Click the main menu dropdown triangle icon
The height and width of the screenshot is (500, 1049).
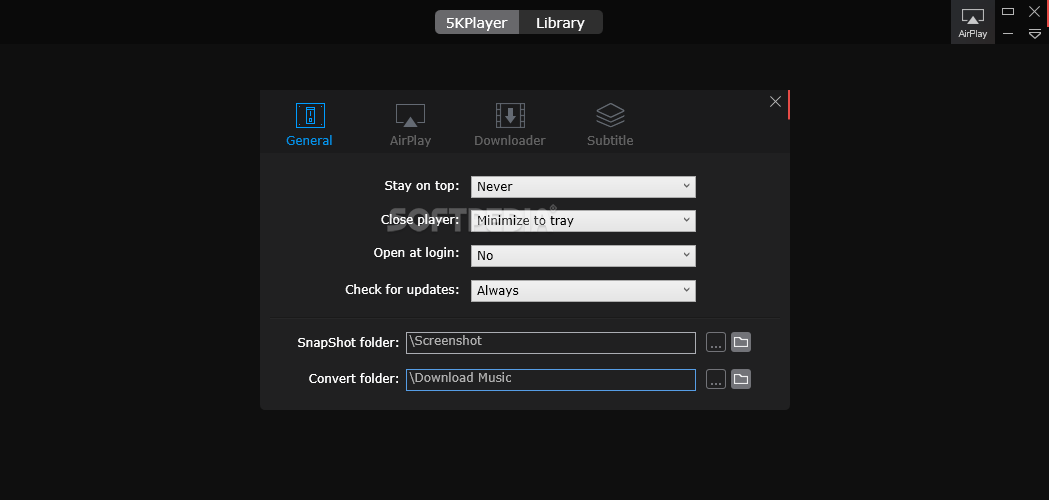pyautogui.click(x=1034, y=33)
